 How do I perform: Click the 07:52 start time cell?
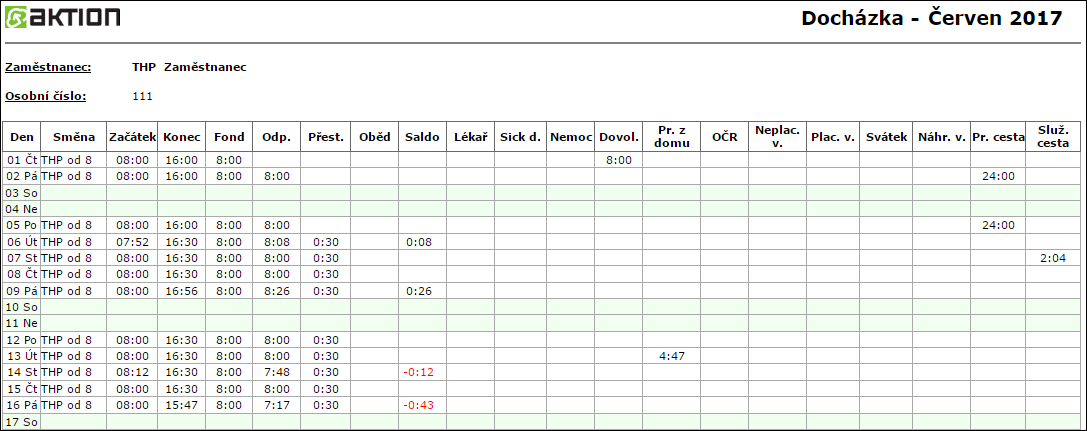pos(132,241)
